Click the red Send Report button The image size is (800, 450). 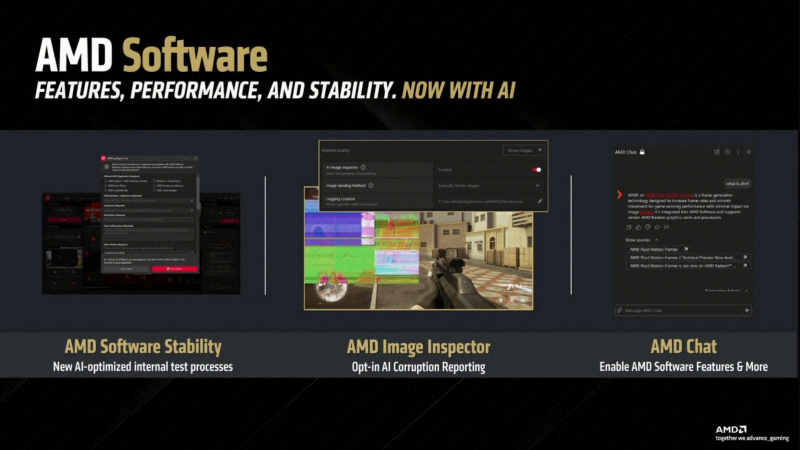tap(174, 268)
